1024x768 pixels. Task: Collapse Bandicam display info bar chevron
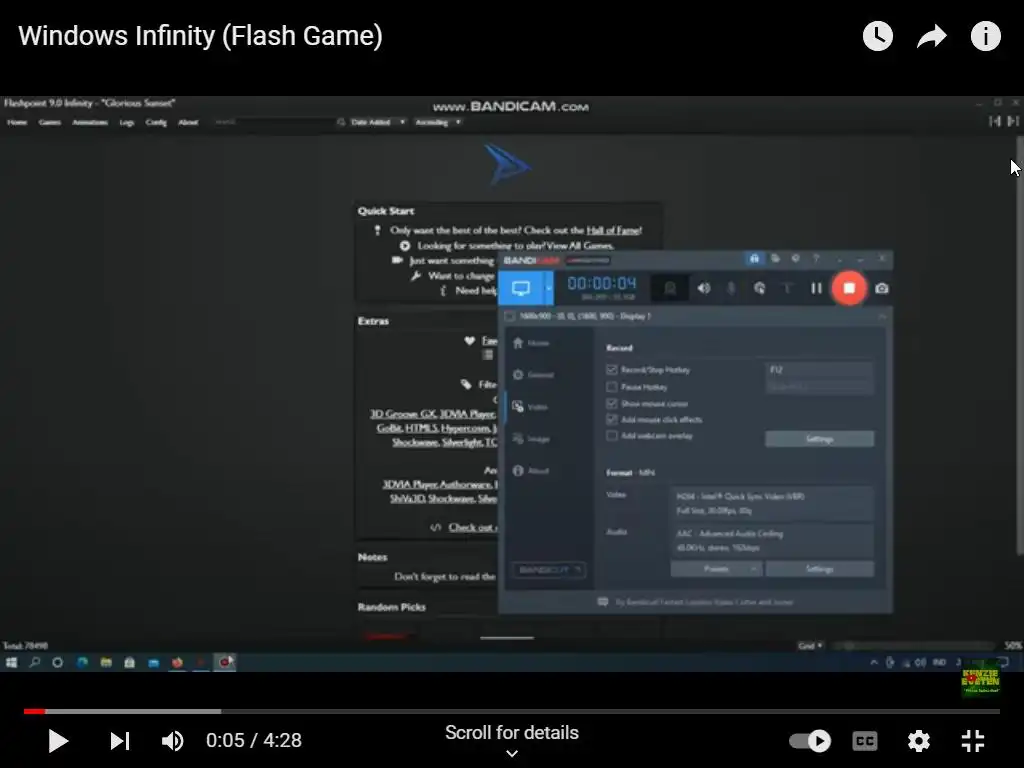[882, 316]
